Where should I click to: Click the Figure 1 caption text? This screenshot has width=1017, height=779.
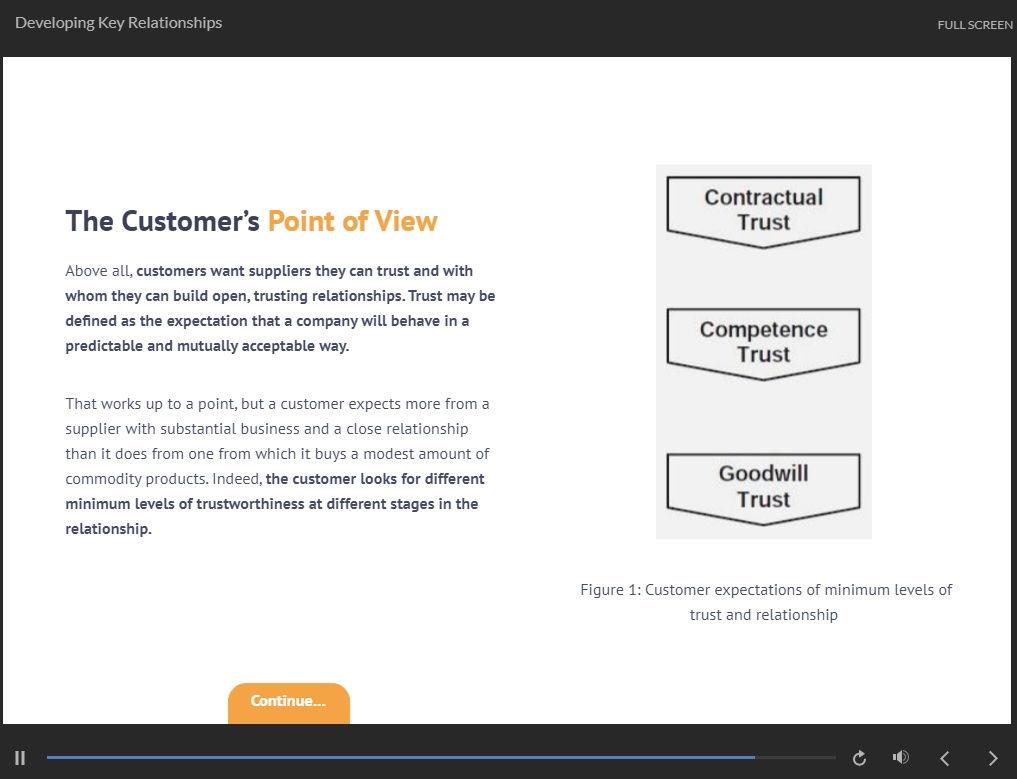[765, 602]
